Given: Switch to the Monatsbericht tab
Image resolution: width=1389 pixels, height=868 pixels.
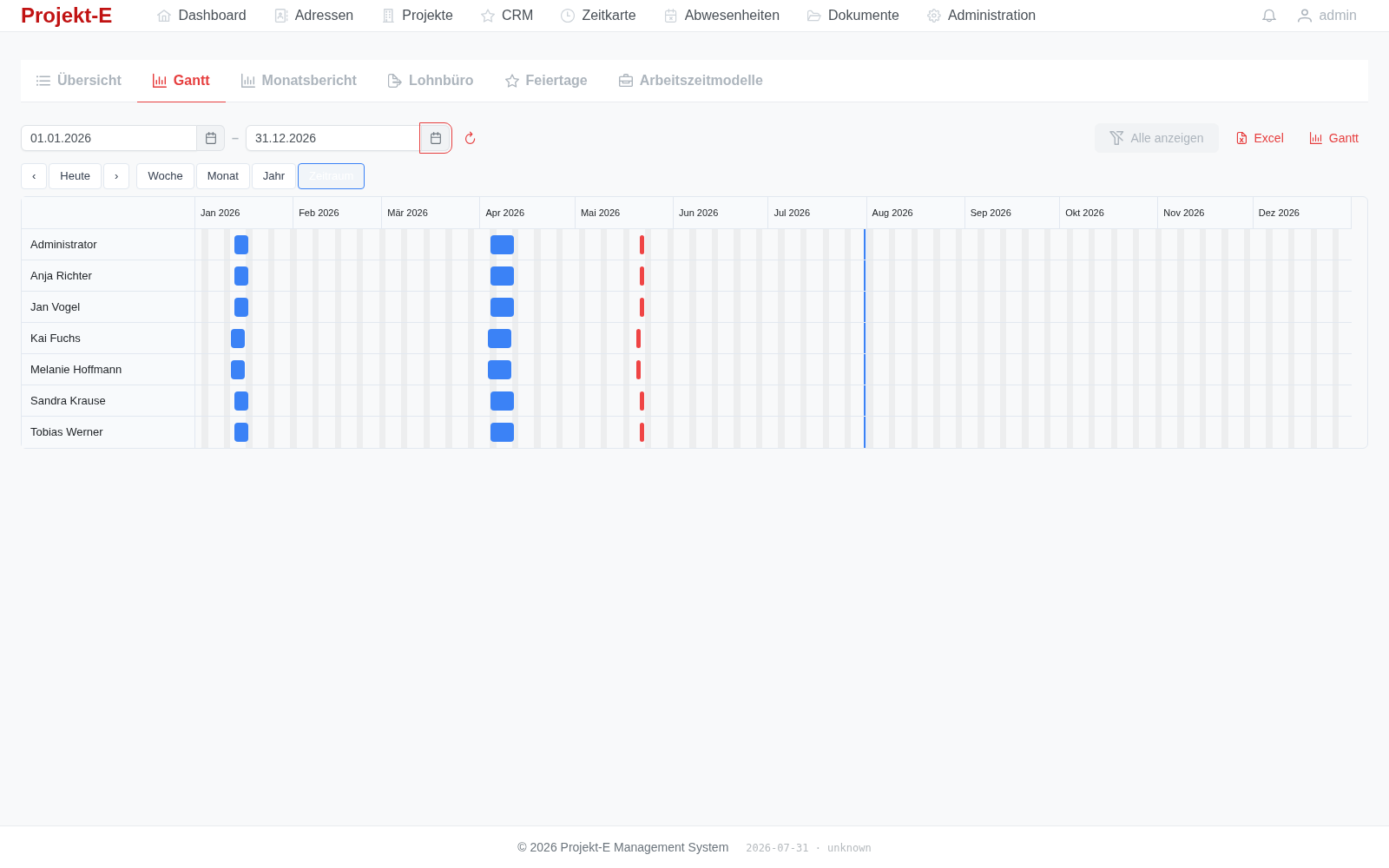Looking at the screenshot, I should (x=299, y=81).
